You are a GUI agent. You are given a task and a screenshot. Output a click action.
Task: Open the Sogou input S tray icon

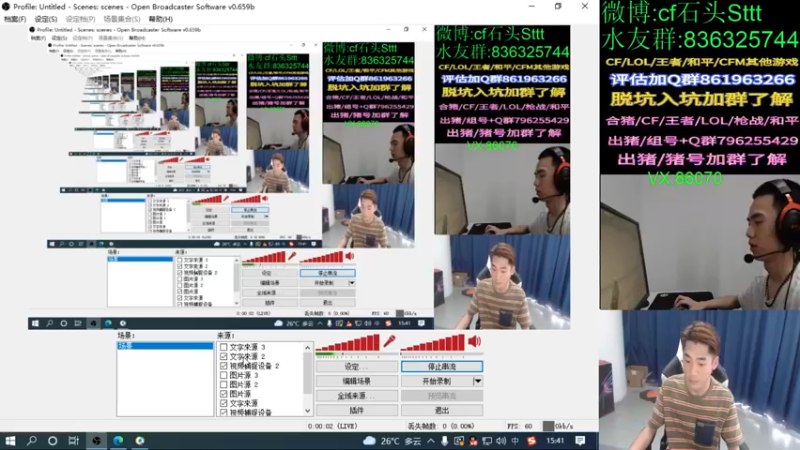[x=531, y=441]
